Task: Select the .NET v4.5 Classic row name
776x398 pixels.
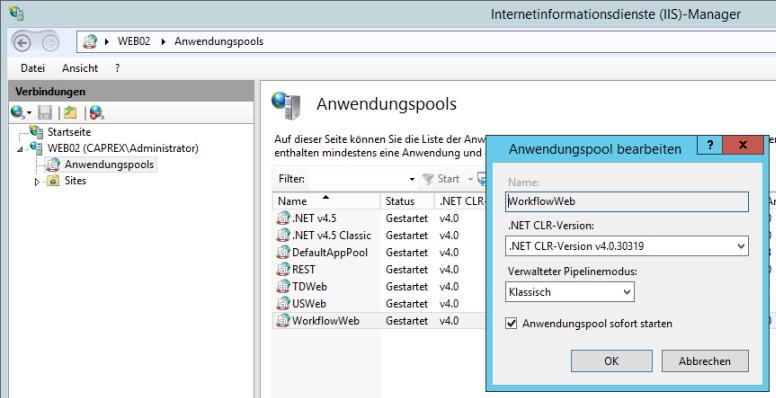Action: pos(332,235)
